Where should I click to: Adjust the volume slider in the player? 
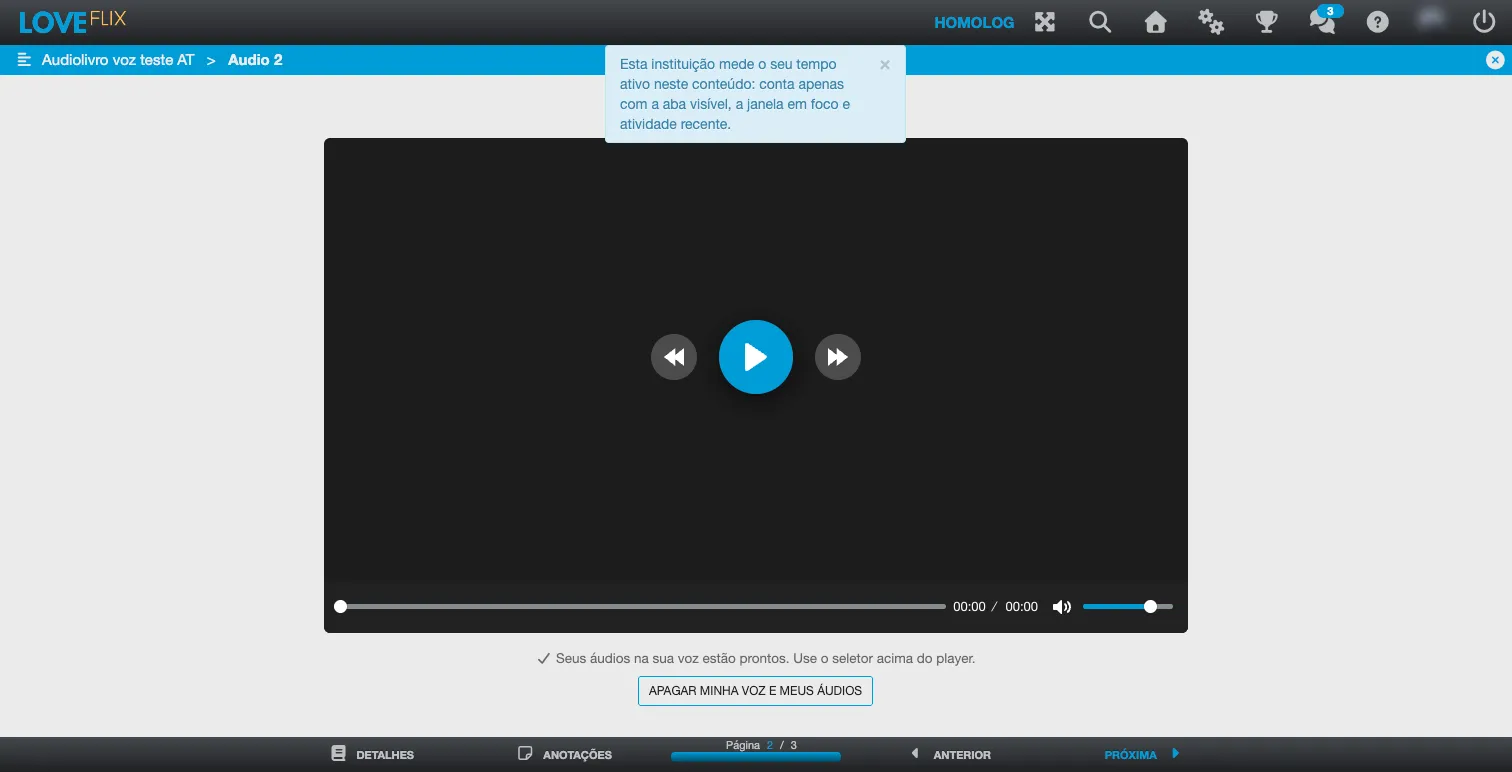click(x=1128, y=607)
